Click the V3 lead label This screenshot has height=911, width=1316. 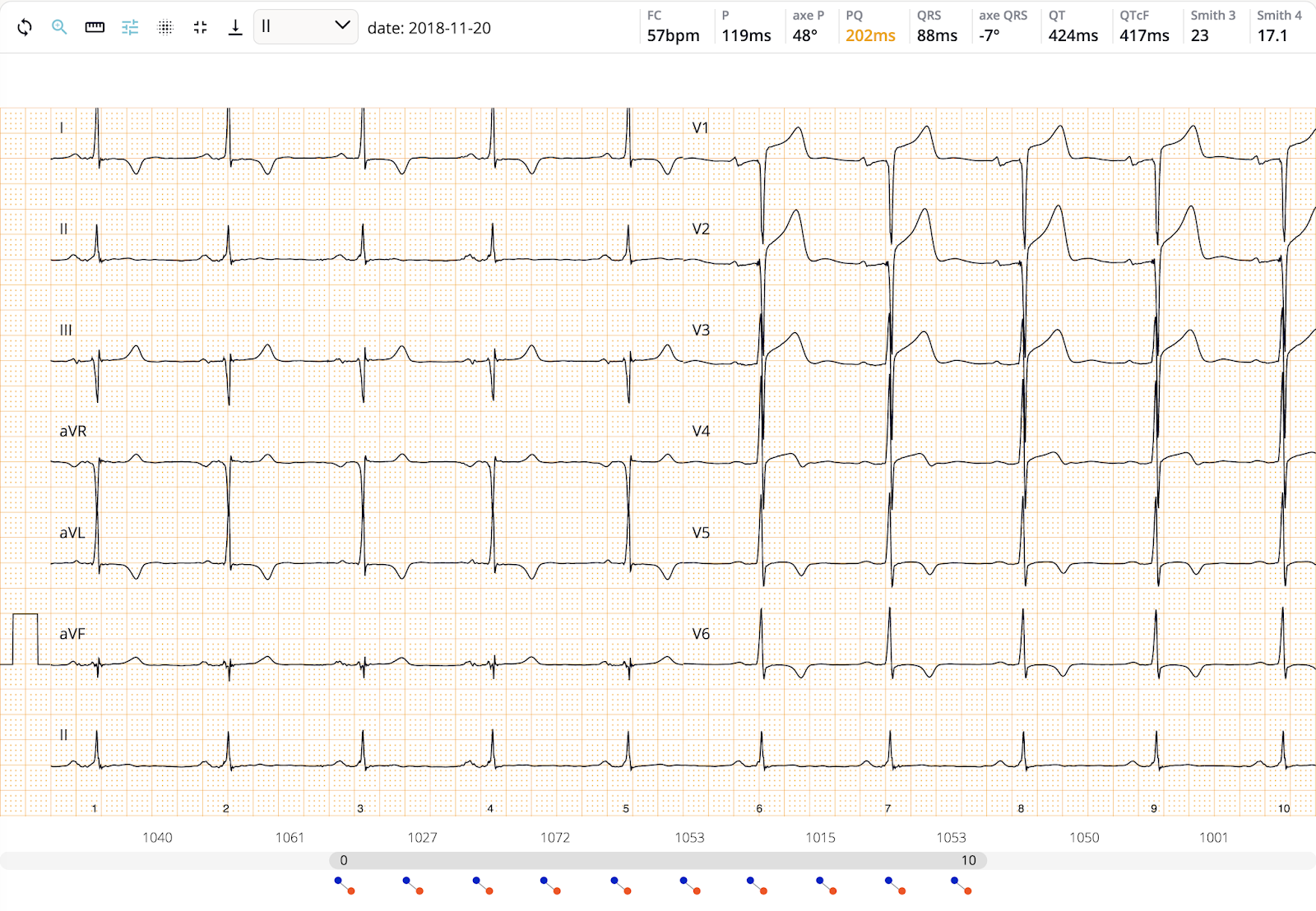(x=700, y=330)
